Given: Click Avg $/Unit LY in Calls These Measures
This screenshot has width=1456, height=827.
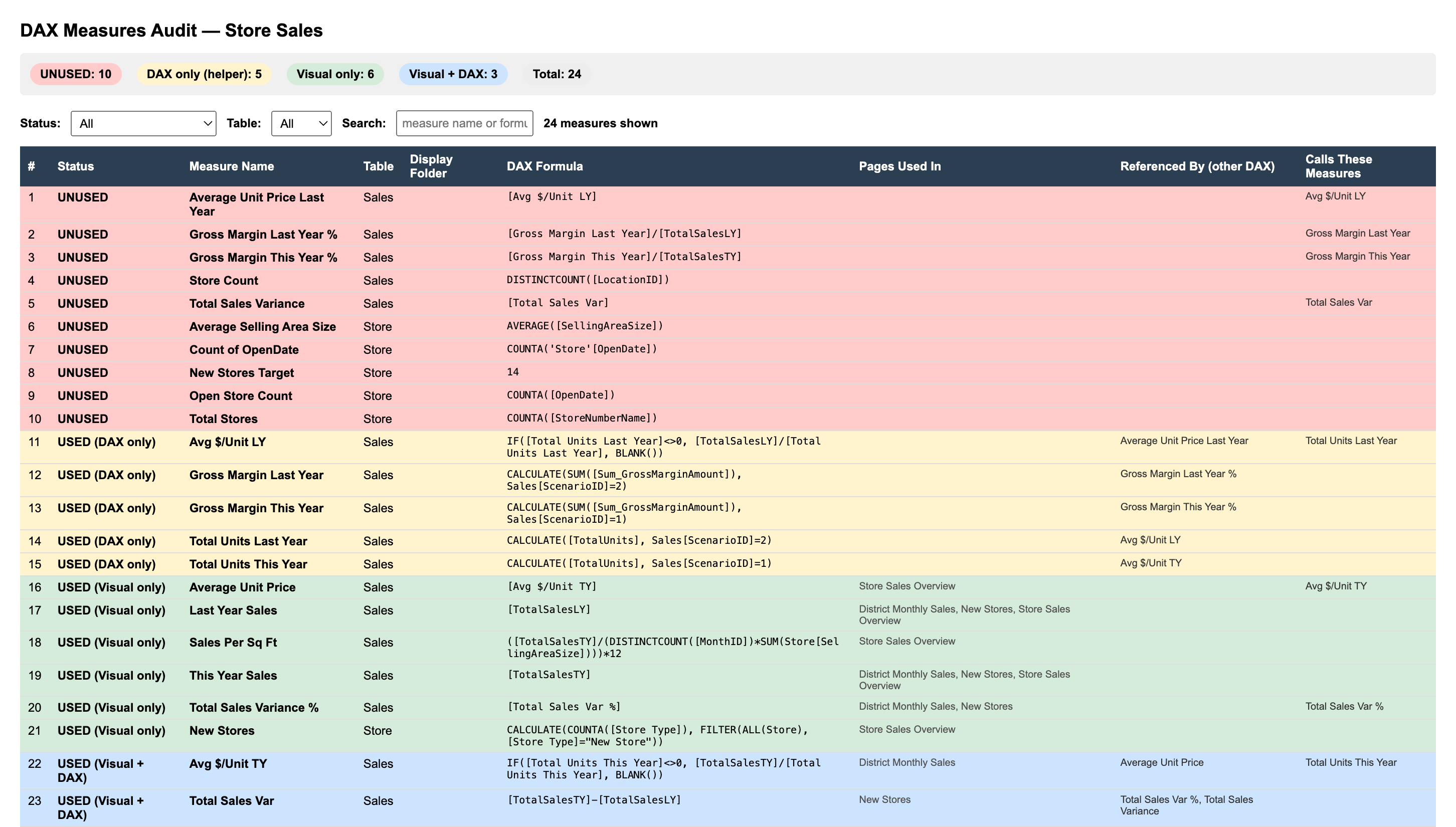Looking at the screenshot, I should 1335,196.
